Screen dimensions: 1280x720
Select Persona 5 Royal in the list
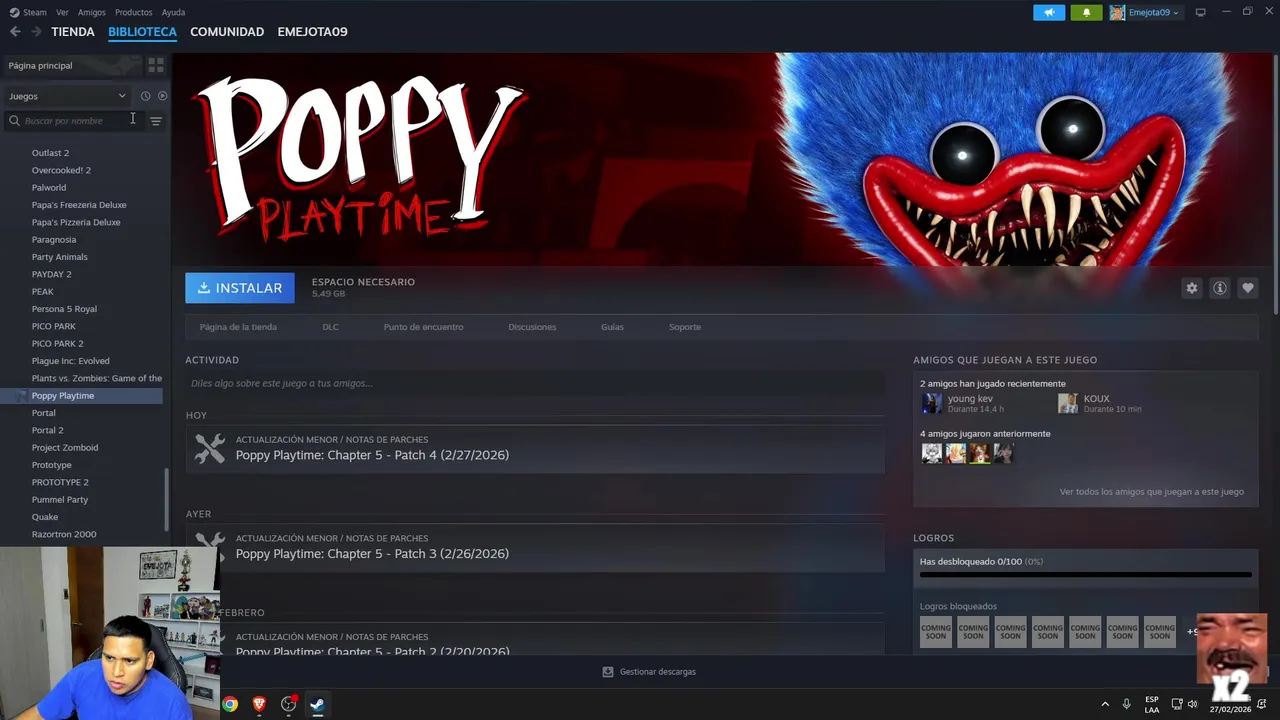pos(64,309)
